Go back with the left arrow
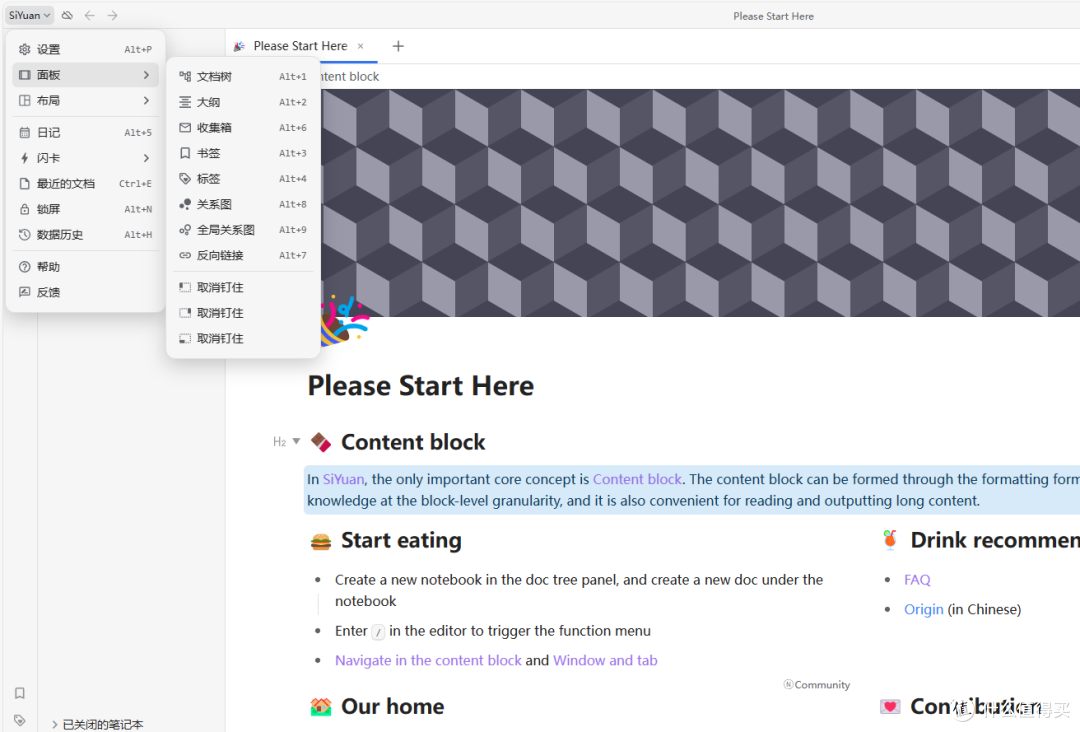Screen dimensions: 1080x732 point(90,15)
